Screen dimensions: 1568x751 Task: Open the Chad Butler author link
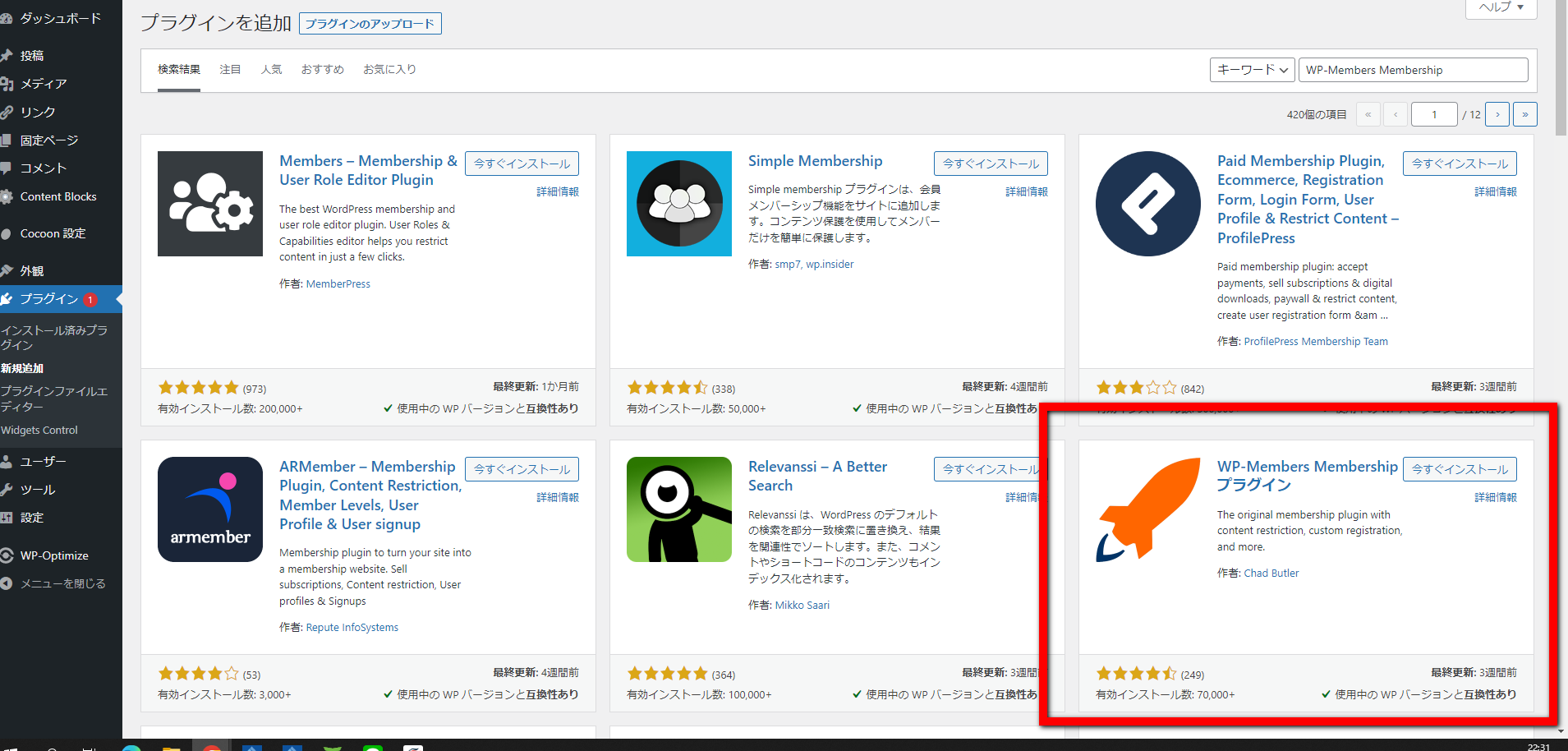pos(1271,573)
